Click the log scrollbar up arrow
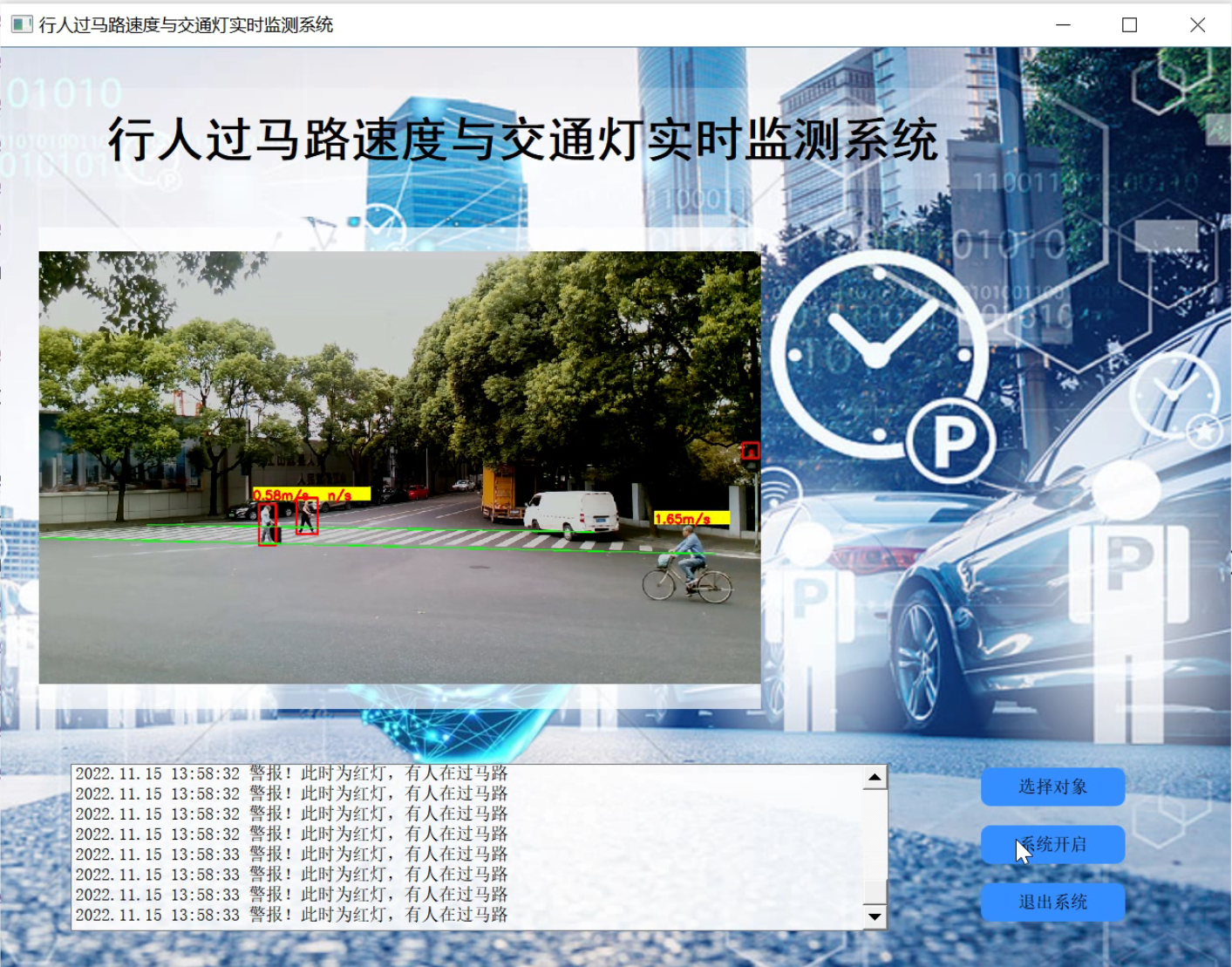 coord(875,777)
